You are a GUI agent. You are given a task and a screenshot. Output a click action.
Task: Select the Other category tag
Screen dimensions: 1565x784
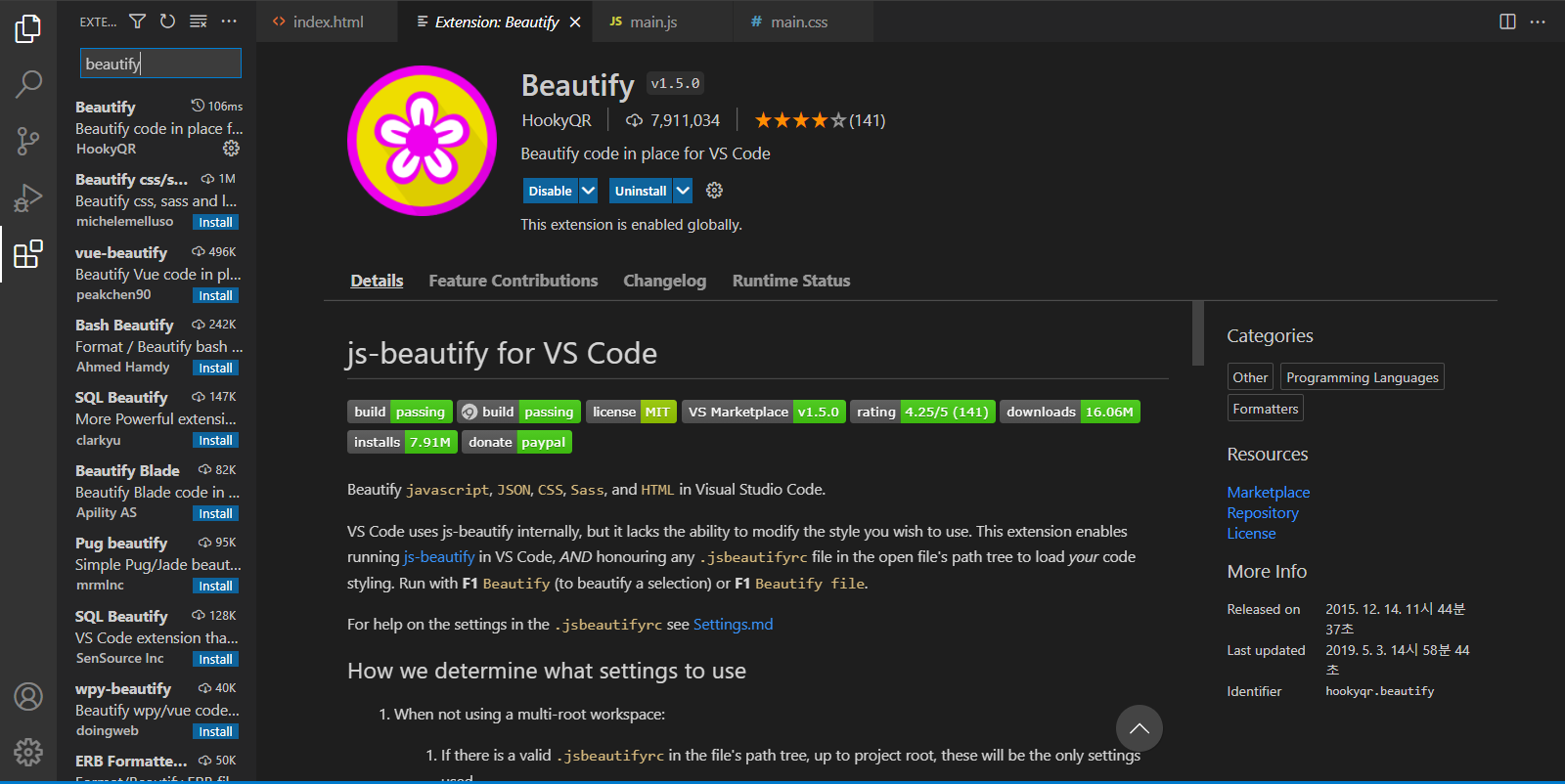pyautogui.click(x=1250, y=377)
